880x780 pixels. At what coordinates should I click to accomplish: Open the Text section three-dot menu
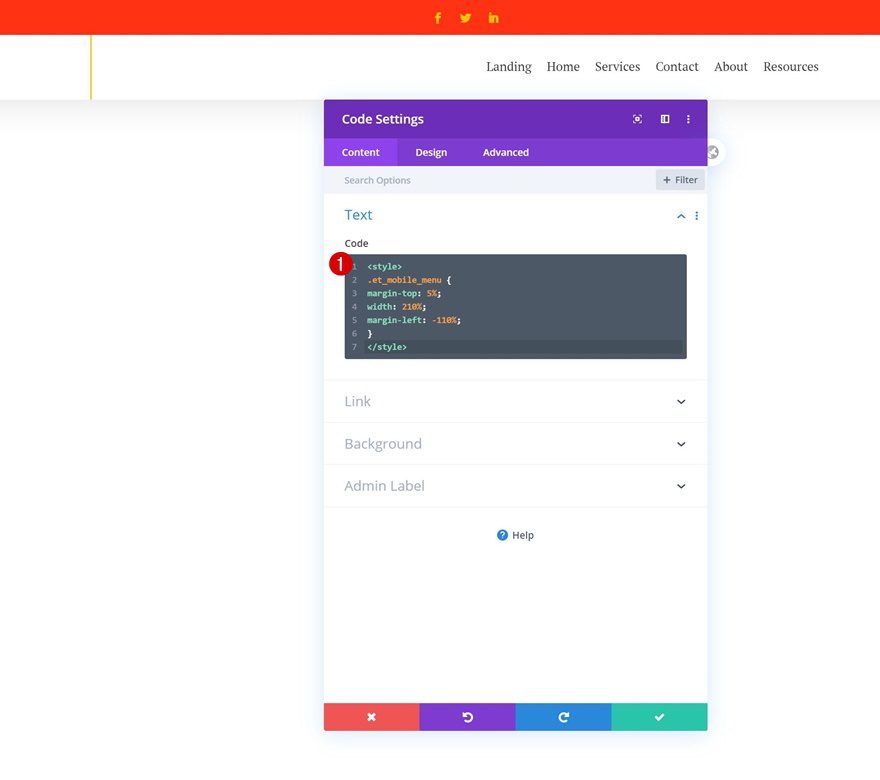(696, 215)
